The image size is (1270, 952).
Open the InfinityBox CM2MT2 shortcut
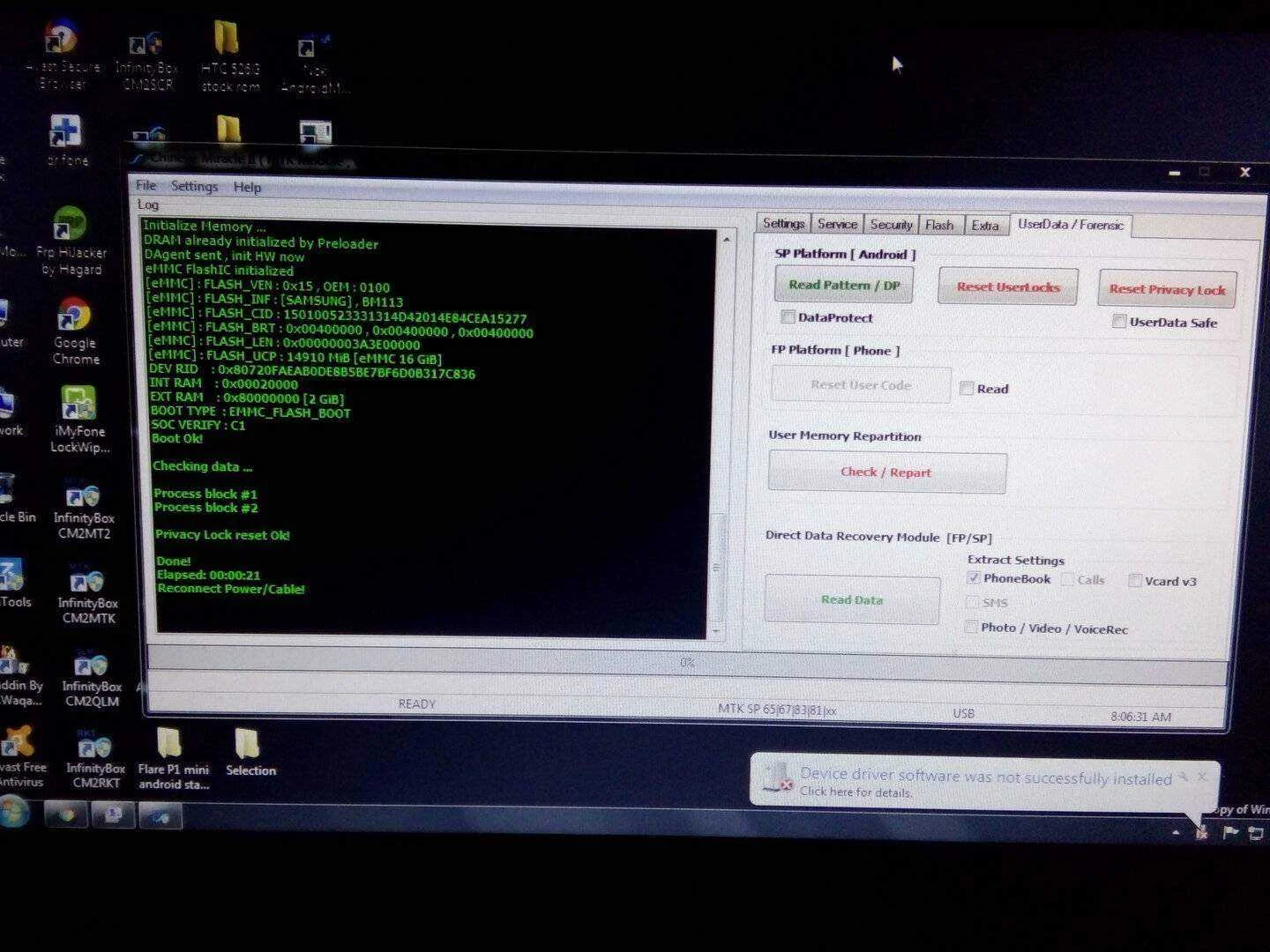pyautogui.click(x=84, y=509)
